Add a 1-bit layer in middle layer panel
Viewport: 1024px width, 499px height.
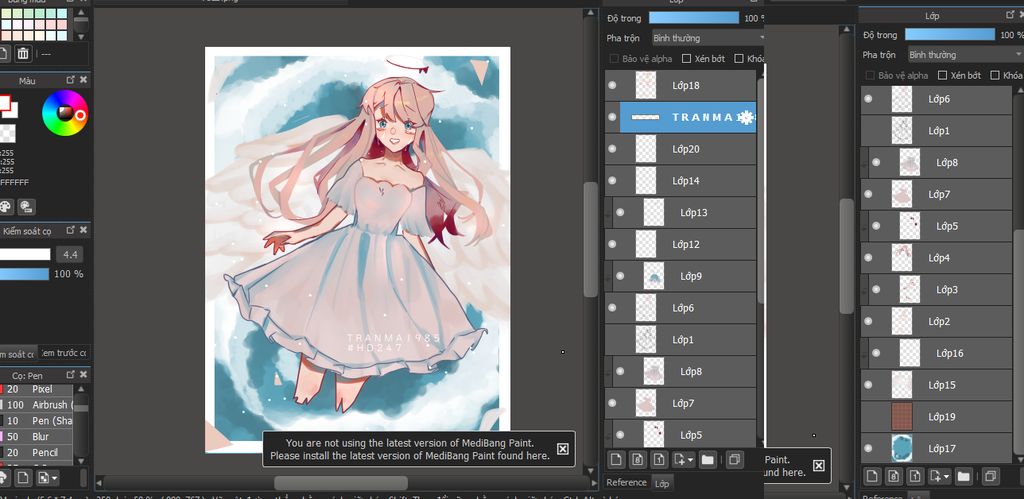click(x=659, y=460)
